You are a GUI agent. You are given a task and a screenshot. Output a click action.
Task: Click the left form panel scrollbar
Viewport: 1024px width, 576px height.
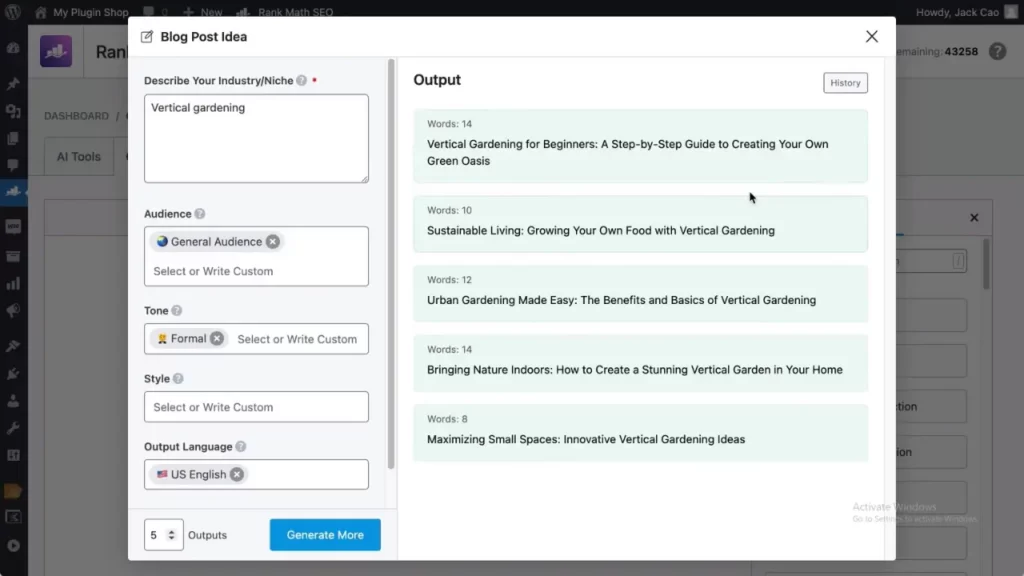click(391, 264)
